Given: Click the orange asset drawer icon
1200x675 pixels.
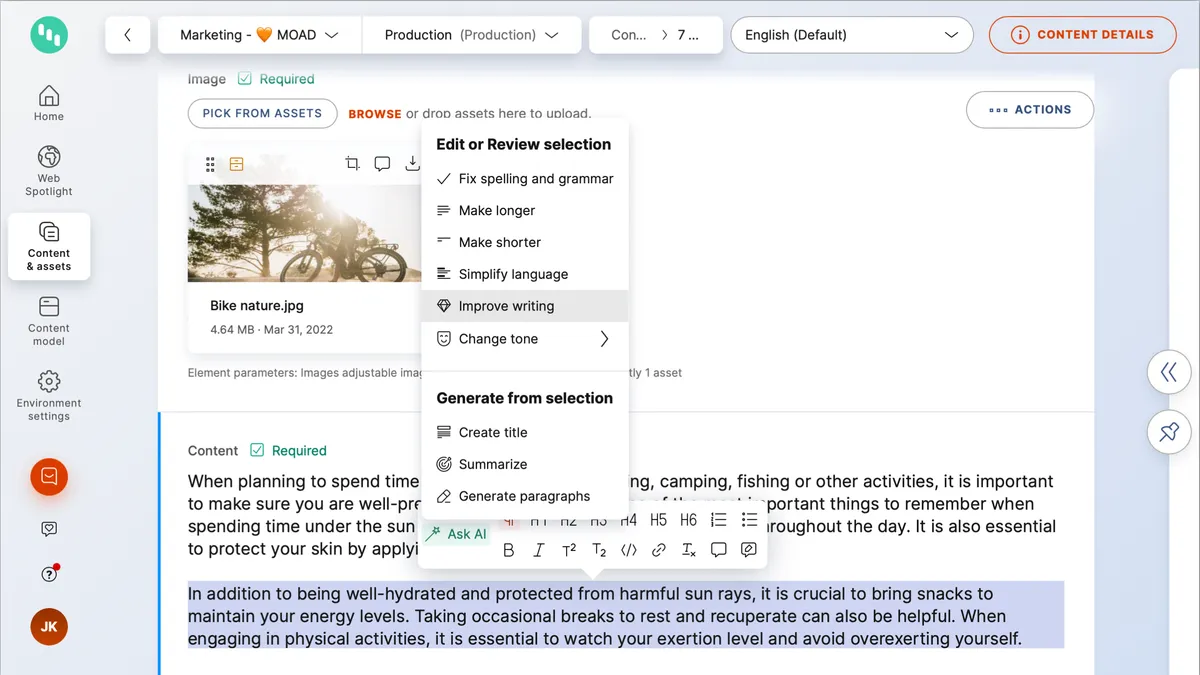Looking at the screenshot, I should (237, 164).
